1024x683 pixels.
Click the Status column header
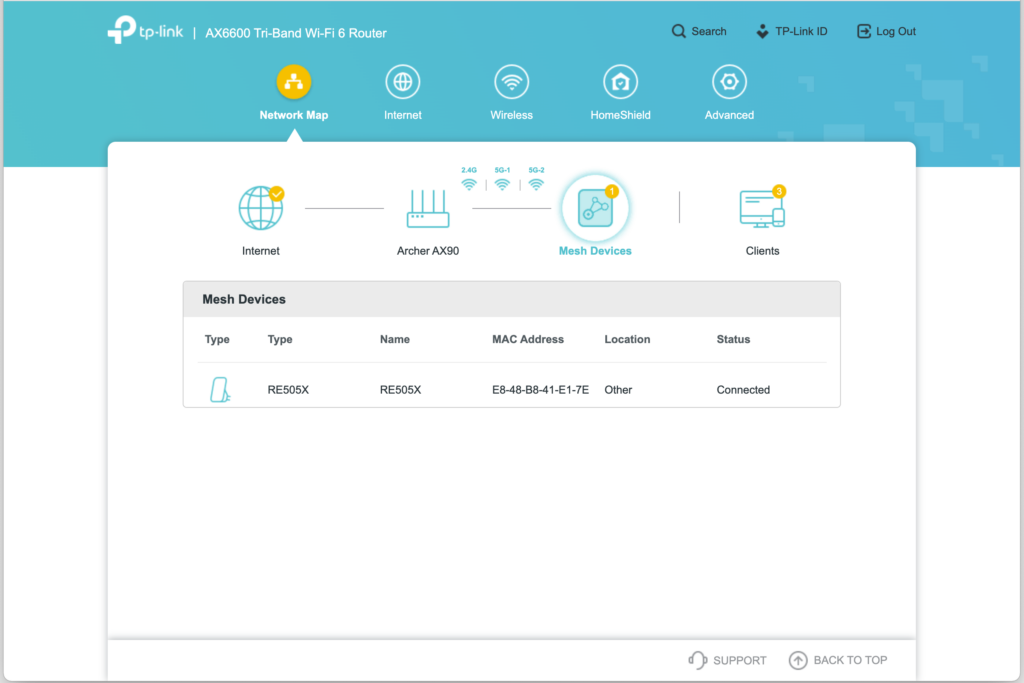tap(733, 339)
